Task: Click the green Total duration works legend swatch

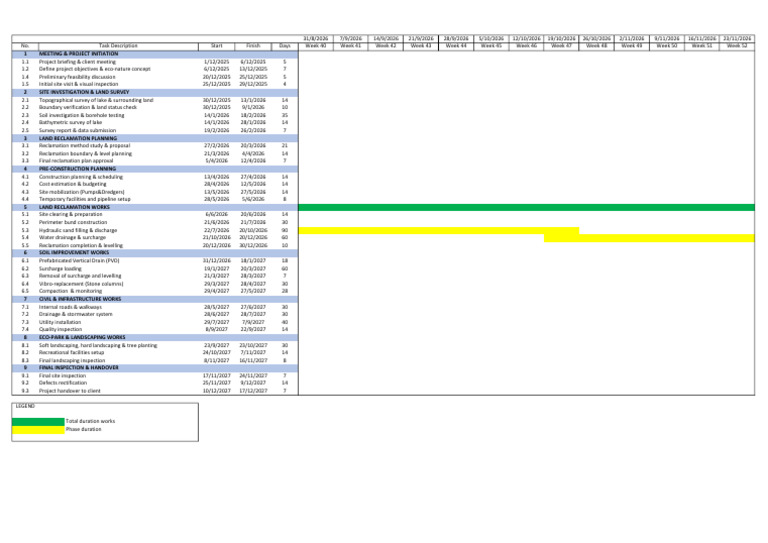Action: tap(38, 422)
